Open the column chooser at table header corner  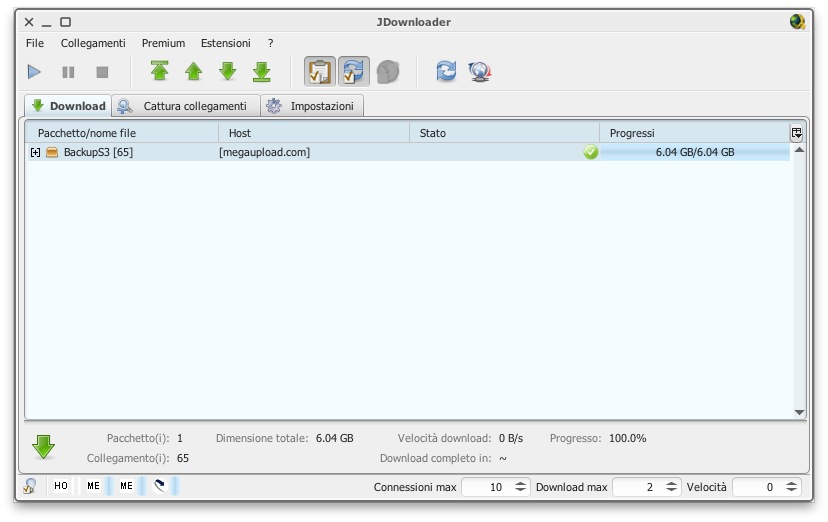pyautogui.click(x=796, y=133)
